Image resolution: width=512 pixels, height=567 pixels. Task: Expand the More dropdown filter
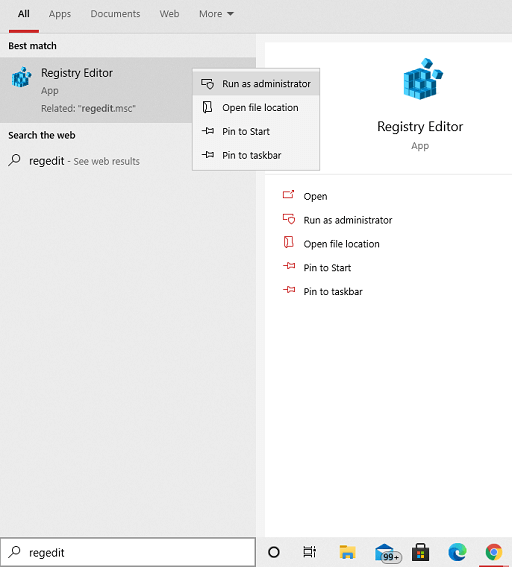[216, 14]
